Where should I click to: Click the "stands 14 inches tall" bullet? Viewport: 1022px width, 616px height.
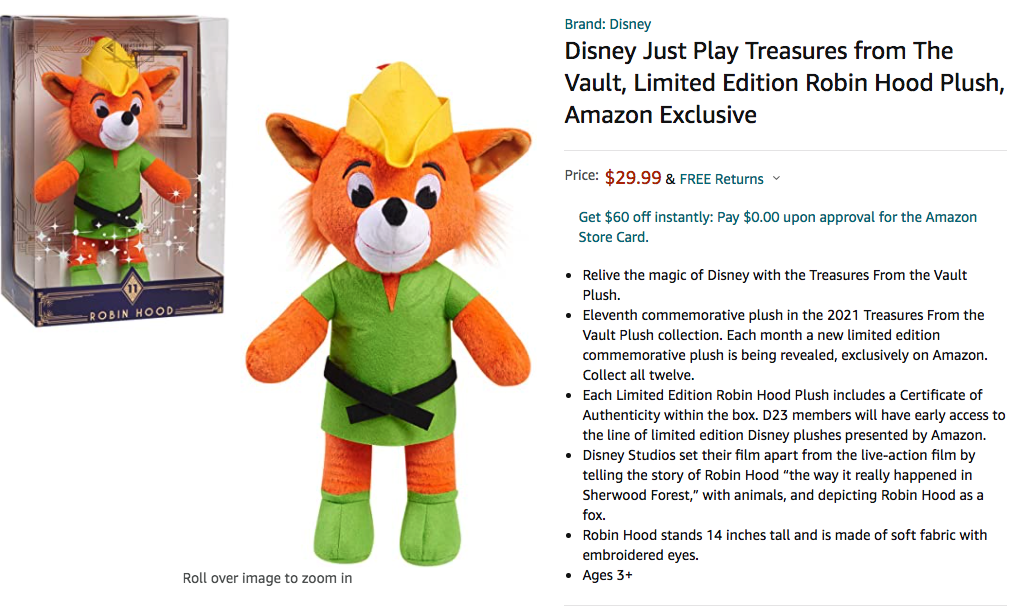click(x=784, y=545)
